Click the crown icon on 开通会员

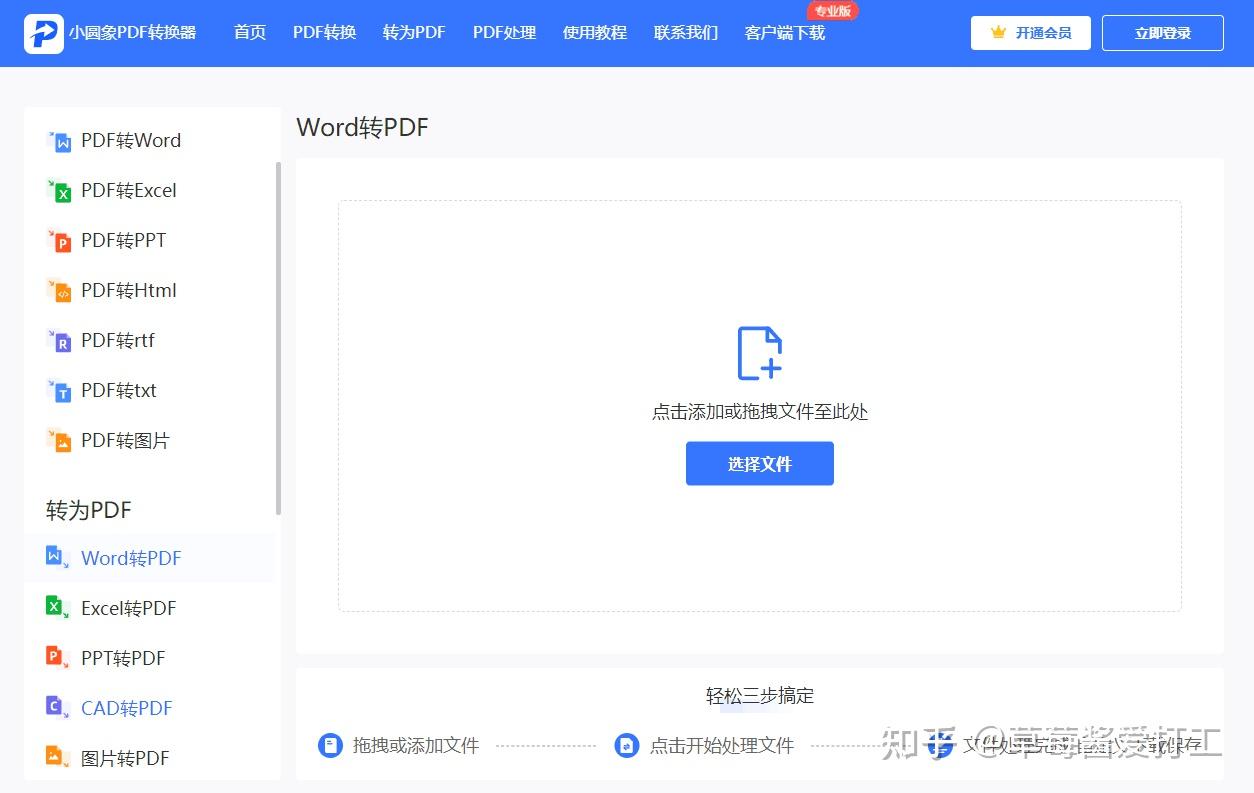tap(998, 33)
